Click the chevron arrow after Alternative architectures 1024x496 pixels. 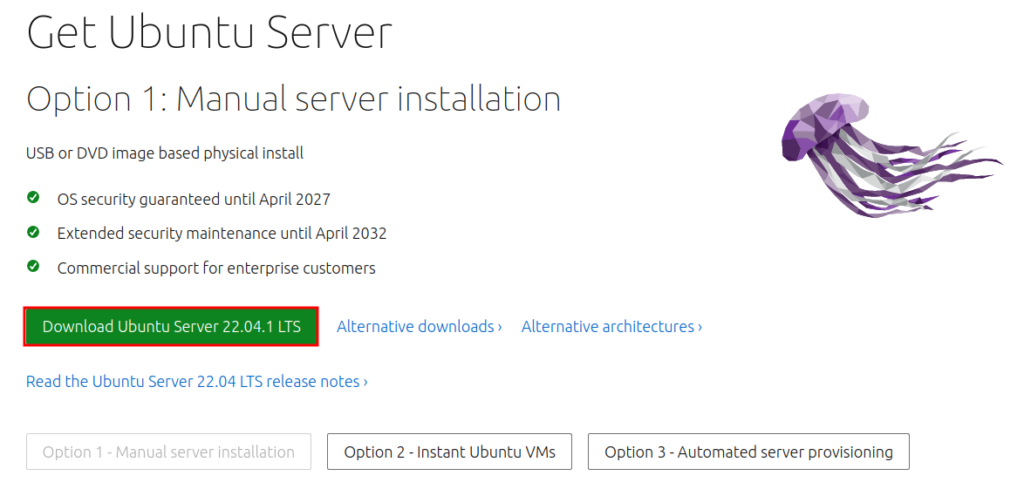(700, 327)
